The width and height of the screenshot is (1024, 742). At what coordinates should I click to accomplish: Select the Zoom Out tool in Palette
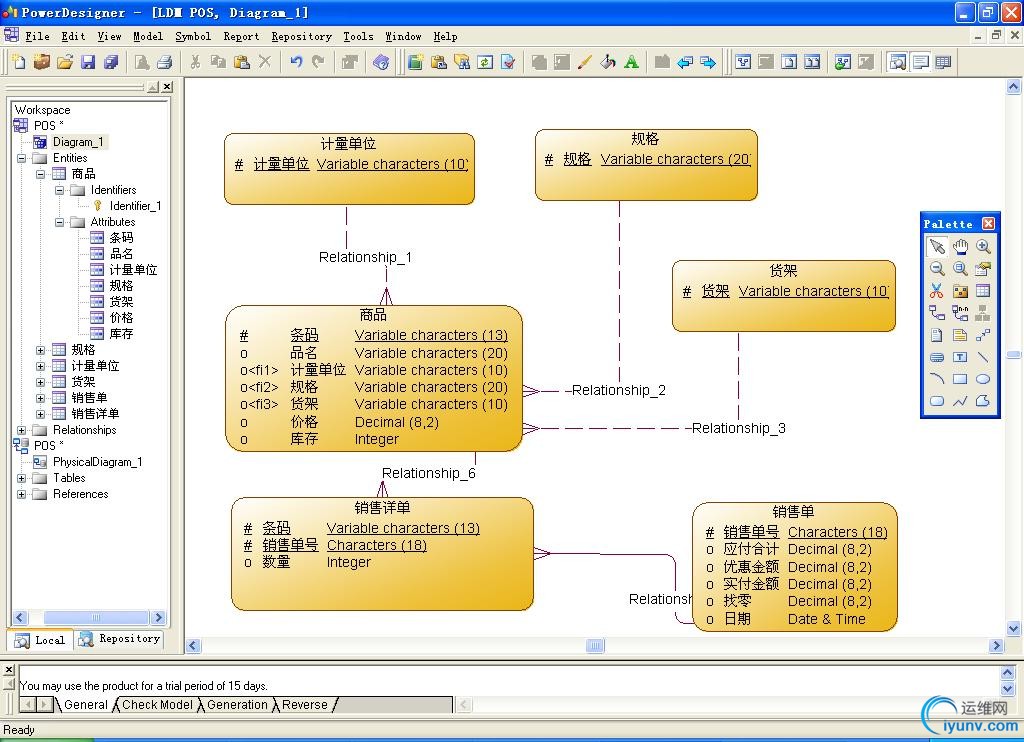tap(936, 268)
